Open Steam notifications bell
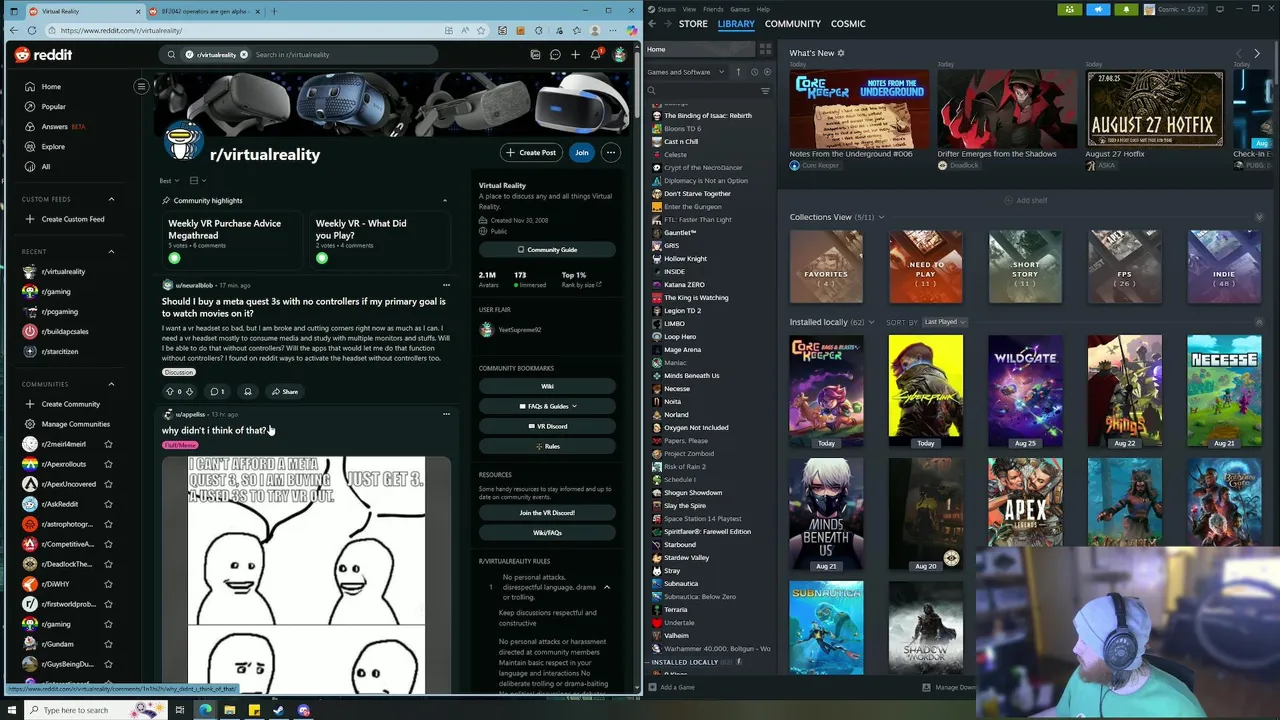The image size is (1280, 720). pos(1126,9)
